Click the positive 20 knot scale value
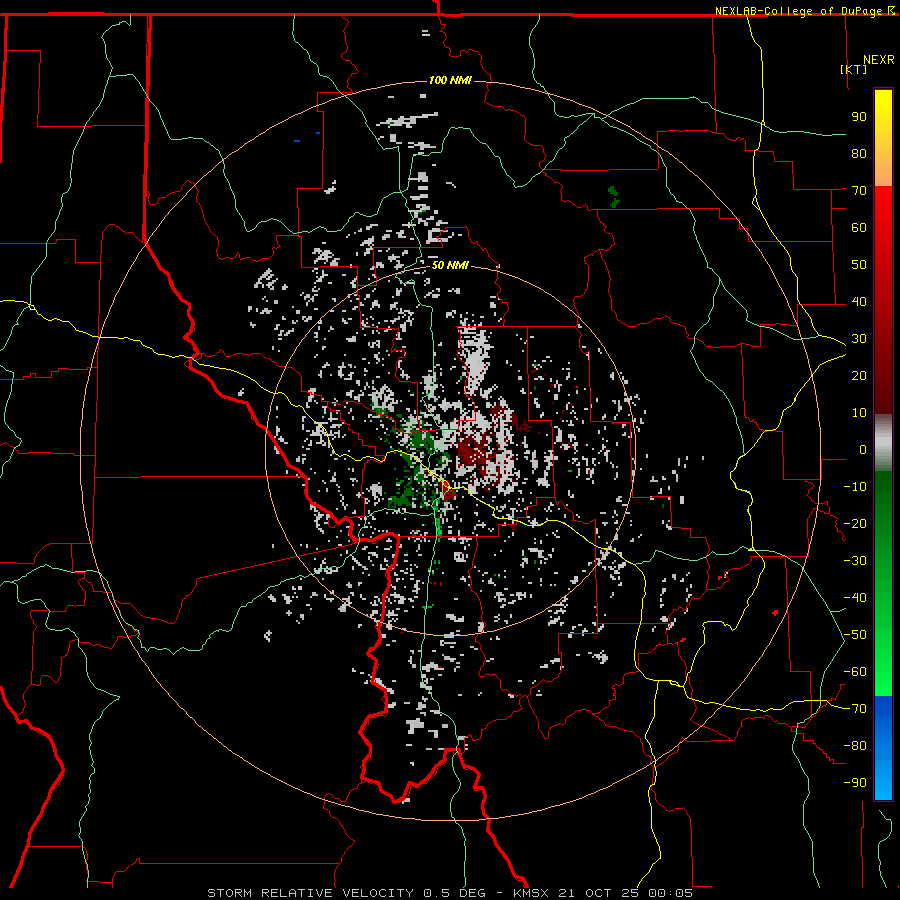The image size is (900, 900). click(x=859, y=376)
